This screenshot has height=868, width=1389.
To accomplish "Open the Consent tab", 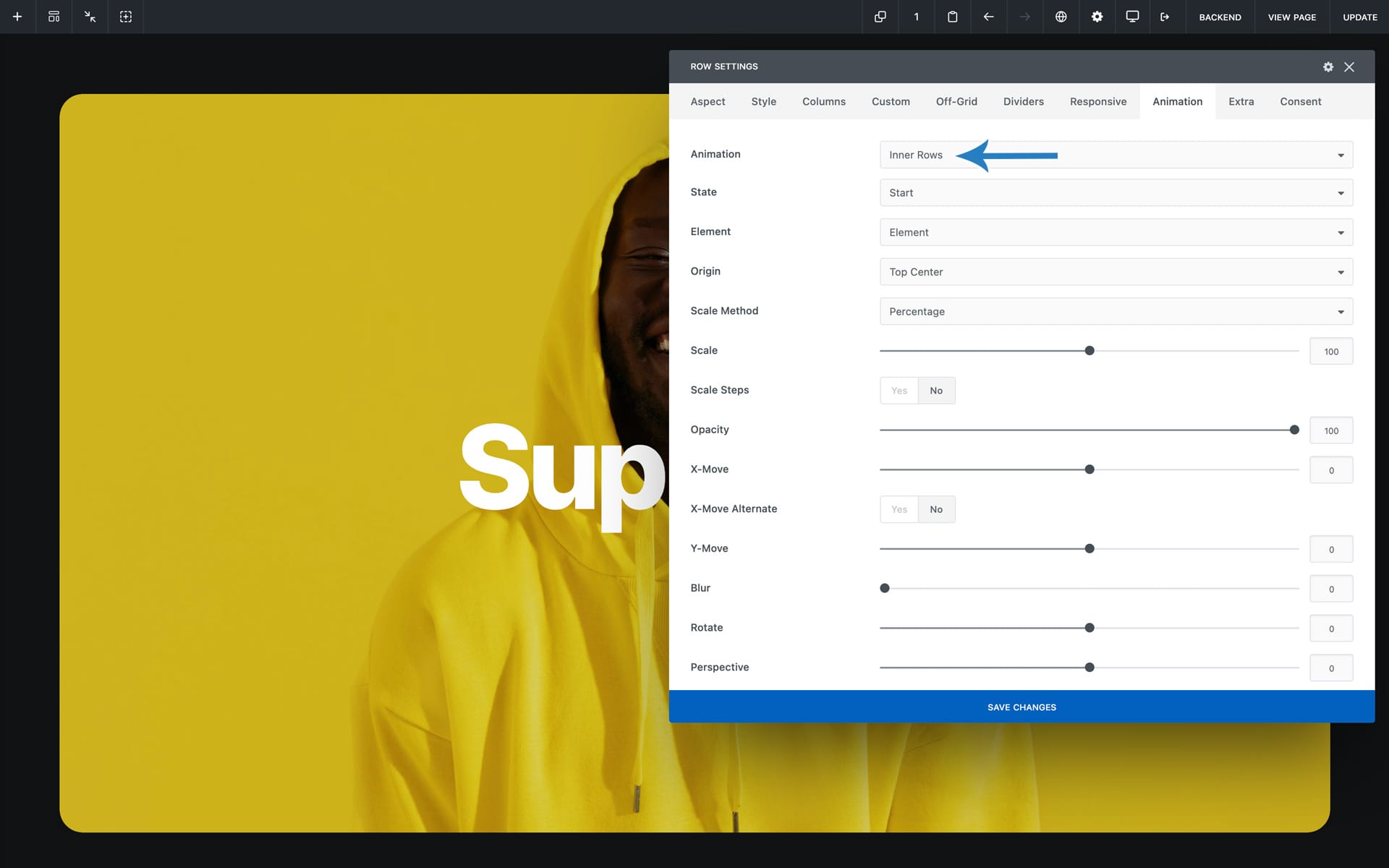I will click(x=1300, y=101).
